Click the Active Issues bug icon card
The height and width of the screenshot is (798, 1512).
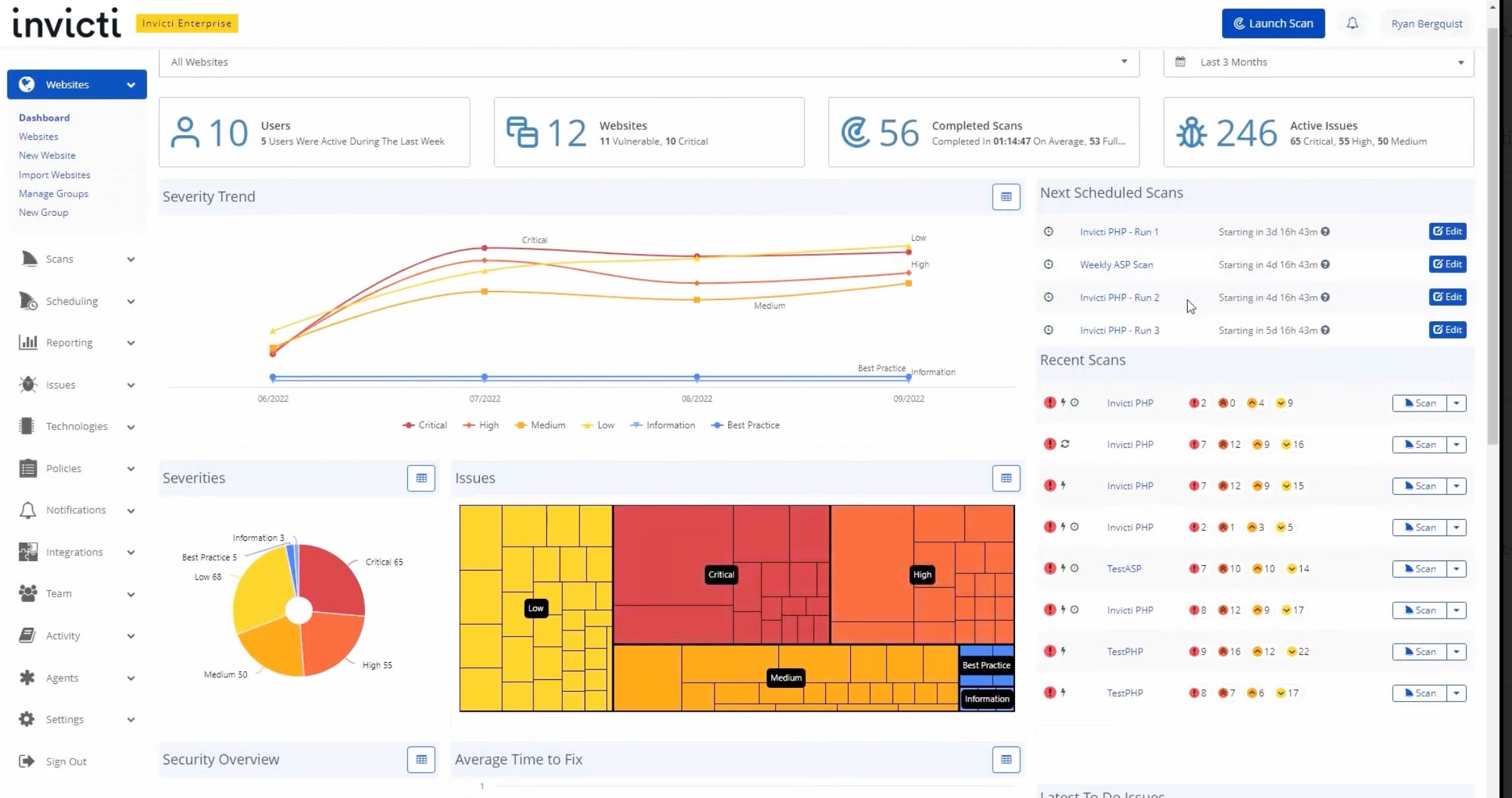click(1191, 132)
